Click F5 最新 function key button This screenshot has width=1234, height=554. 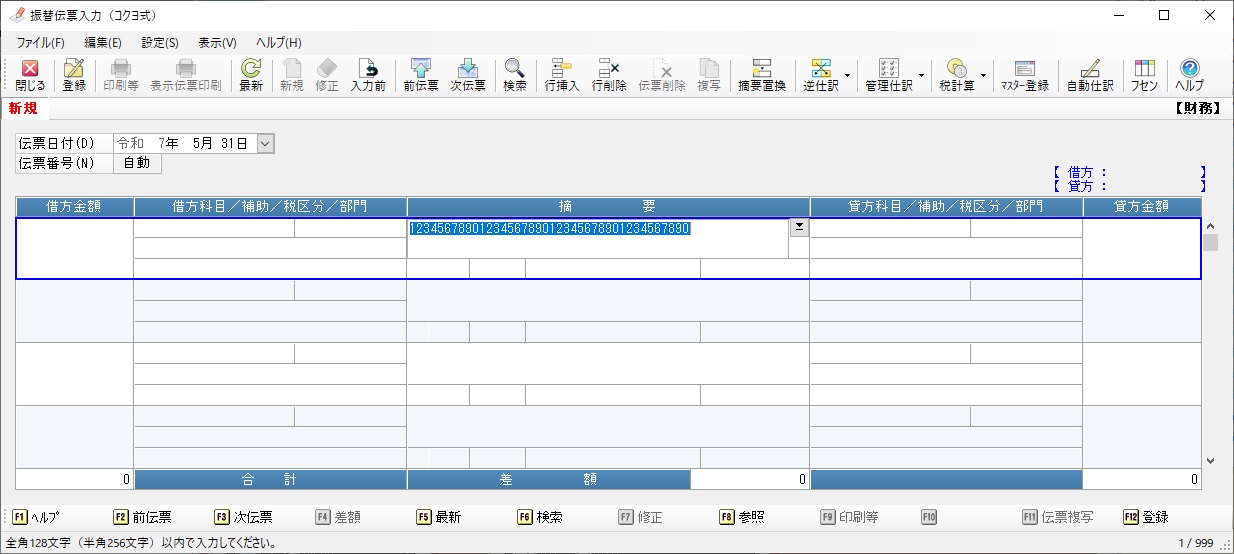click(439, 517)
